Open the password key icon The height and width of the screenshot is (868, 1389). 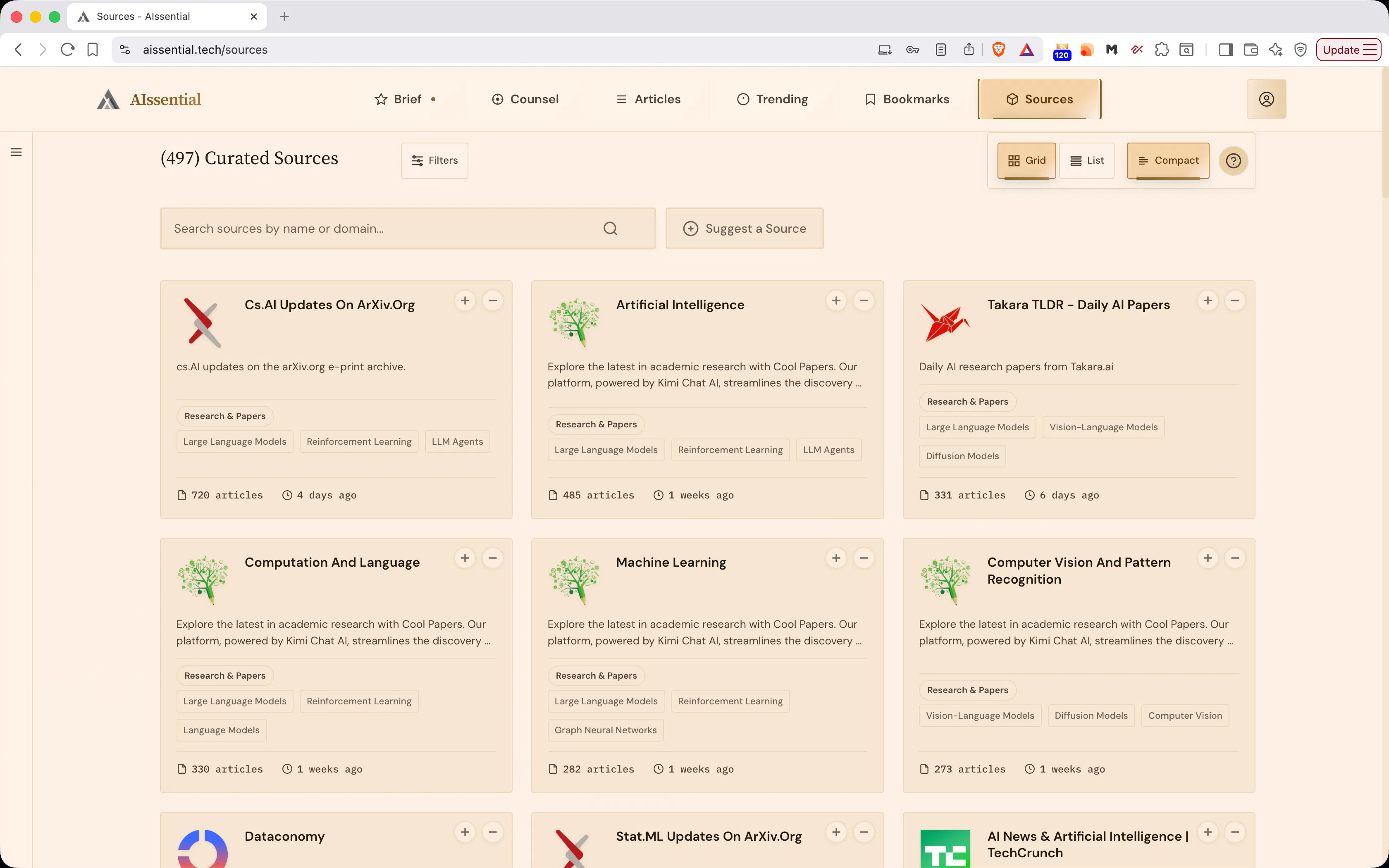(x=913, y=50)
